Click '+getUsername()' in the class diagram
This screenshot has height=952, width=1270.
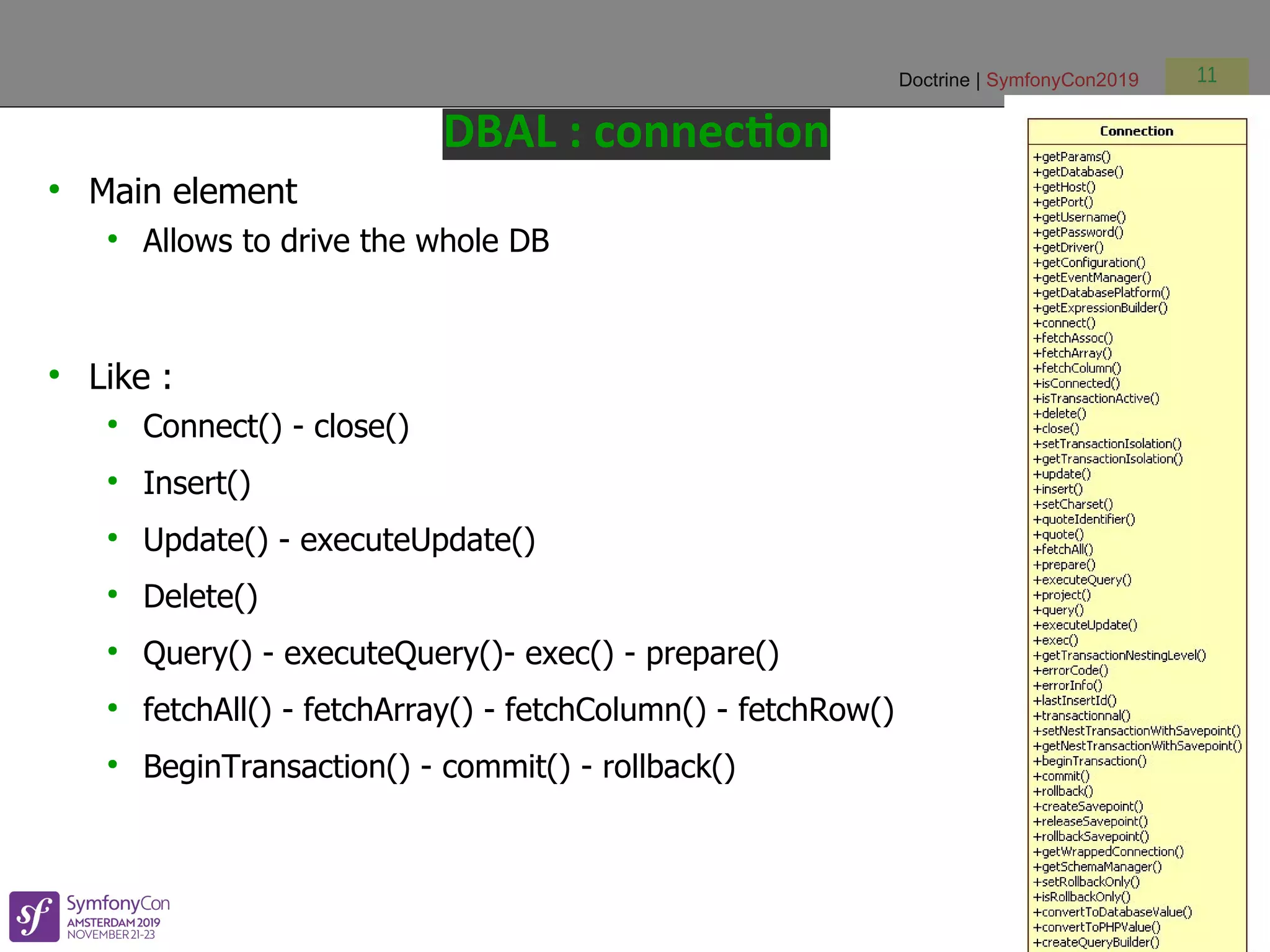1080,217
